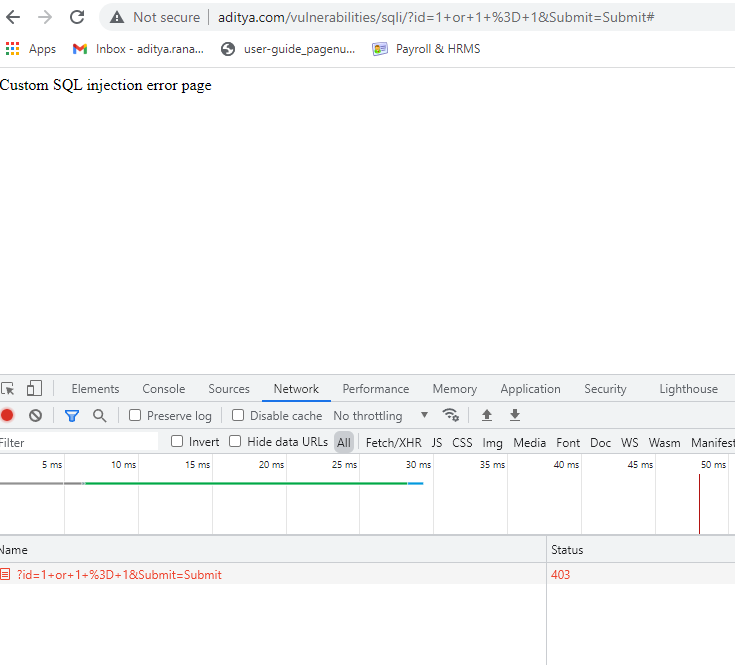Filter requests by Fetch/XHR
This screenshot has height=665, width=735.
393,442
